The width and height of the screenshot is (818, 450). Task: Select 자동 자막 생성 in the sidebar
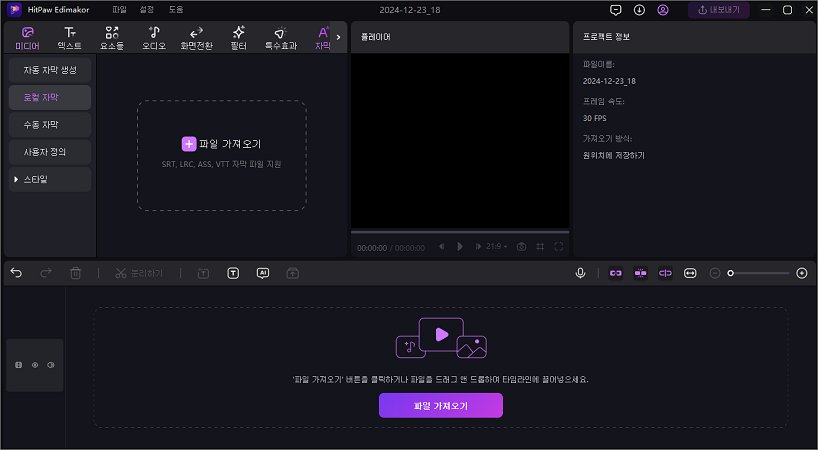[x=50, y=70]
